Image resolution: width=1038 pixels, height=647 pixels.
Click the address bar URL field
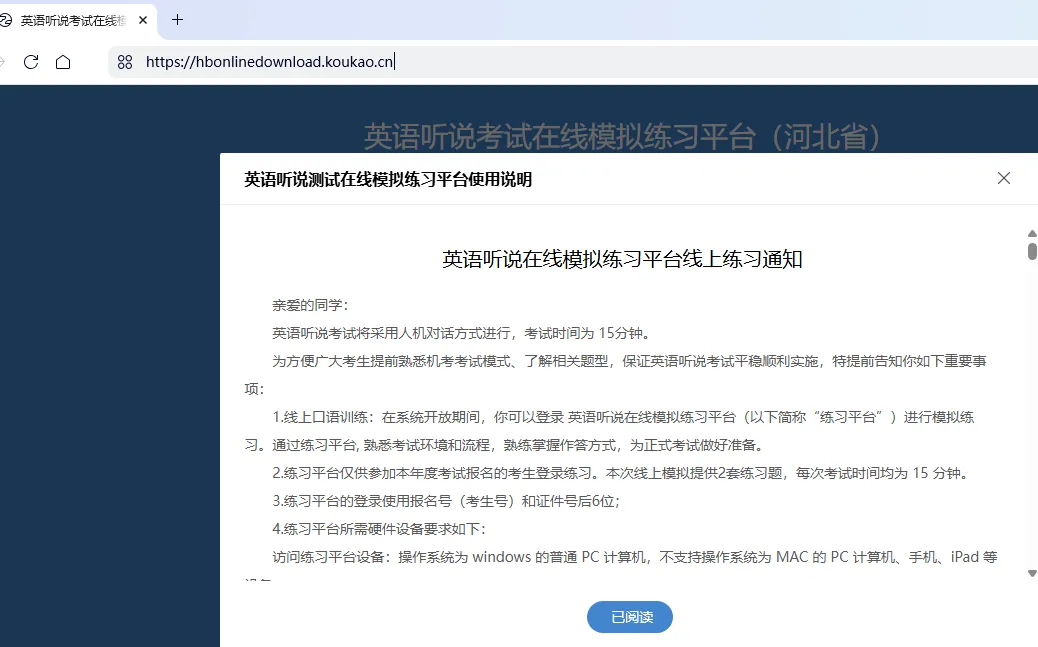point(573,62)
